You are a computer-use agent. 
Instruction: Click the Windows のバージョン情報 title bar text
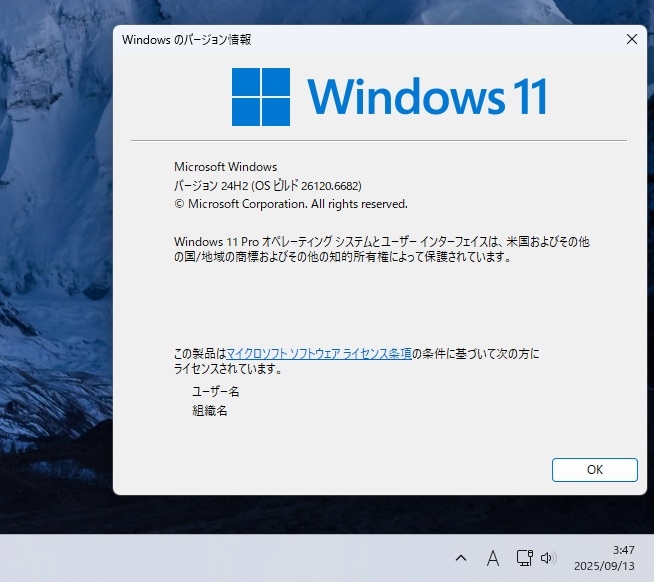[186, 40]
